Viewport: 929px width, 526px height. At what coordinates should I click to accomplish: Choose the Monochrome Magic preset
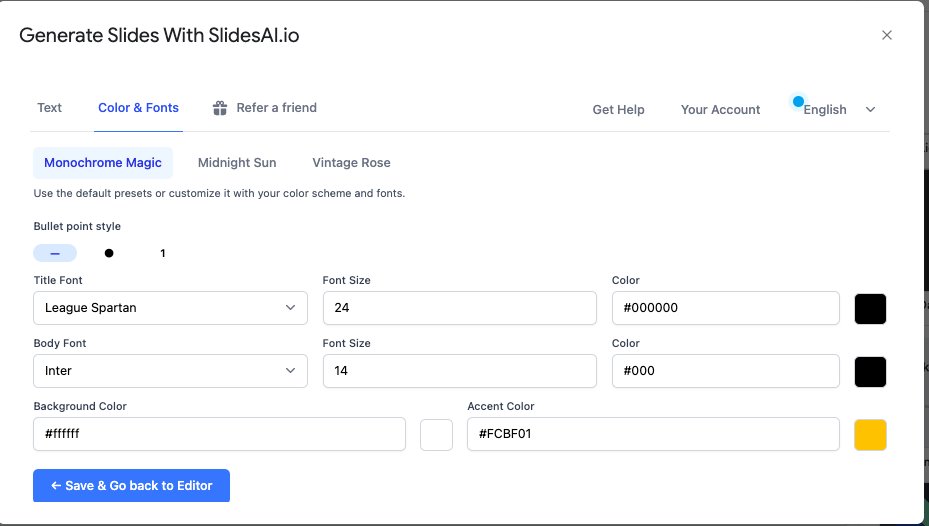pyautogui.click(x=102, y=163)
